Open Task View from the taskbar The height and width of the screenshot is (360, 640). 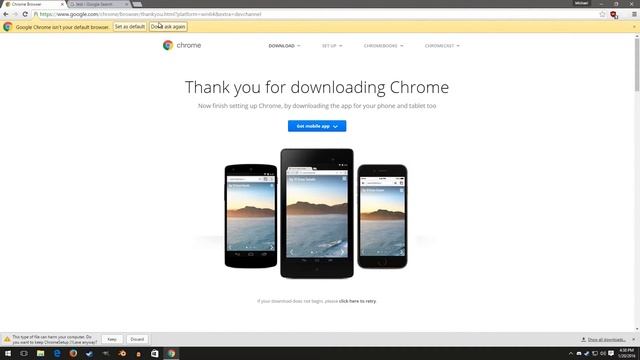[24, 353]
